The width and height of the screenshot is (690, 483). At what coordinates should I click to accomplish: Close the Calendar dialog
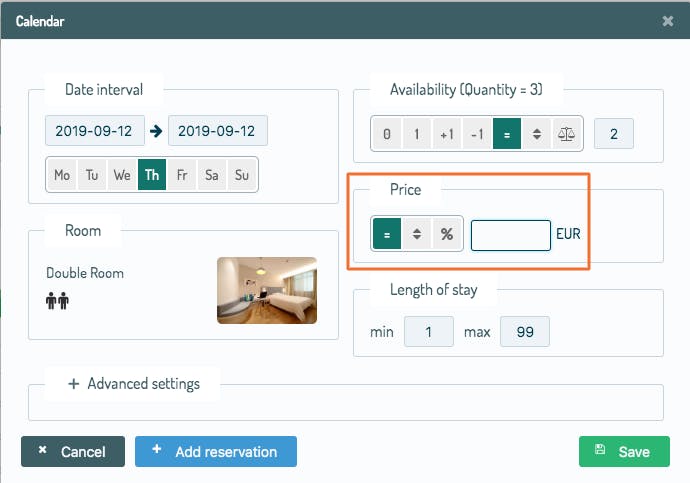point(668,20)
